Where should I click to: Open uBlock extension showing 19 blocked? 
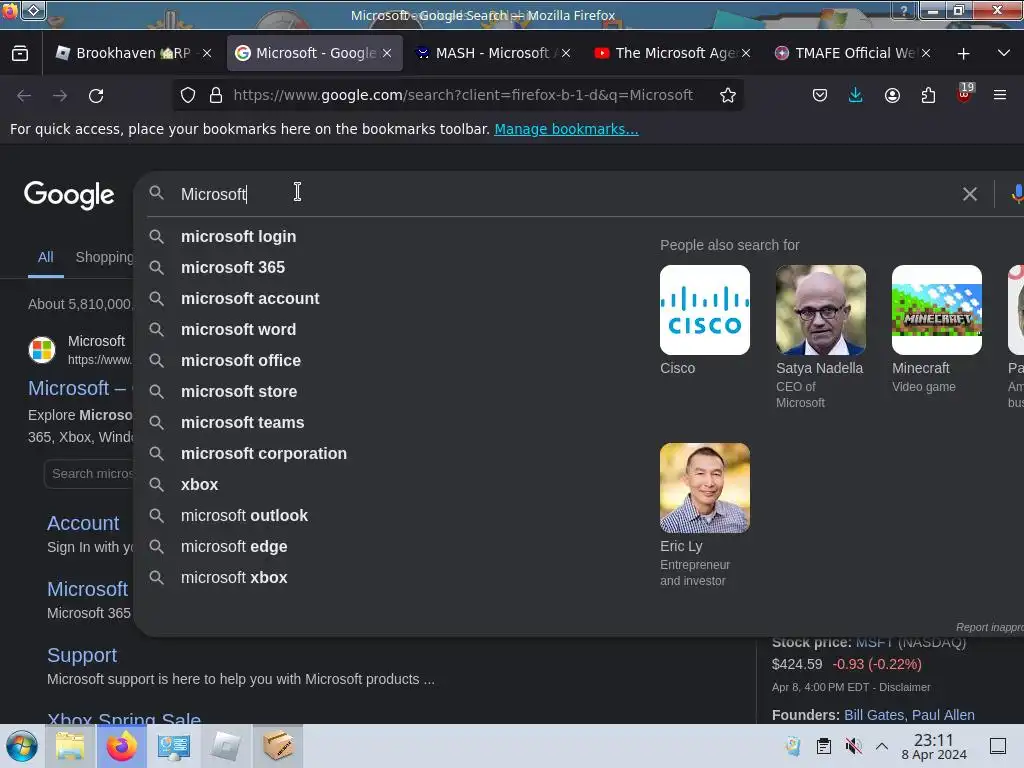pos(965,94)
